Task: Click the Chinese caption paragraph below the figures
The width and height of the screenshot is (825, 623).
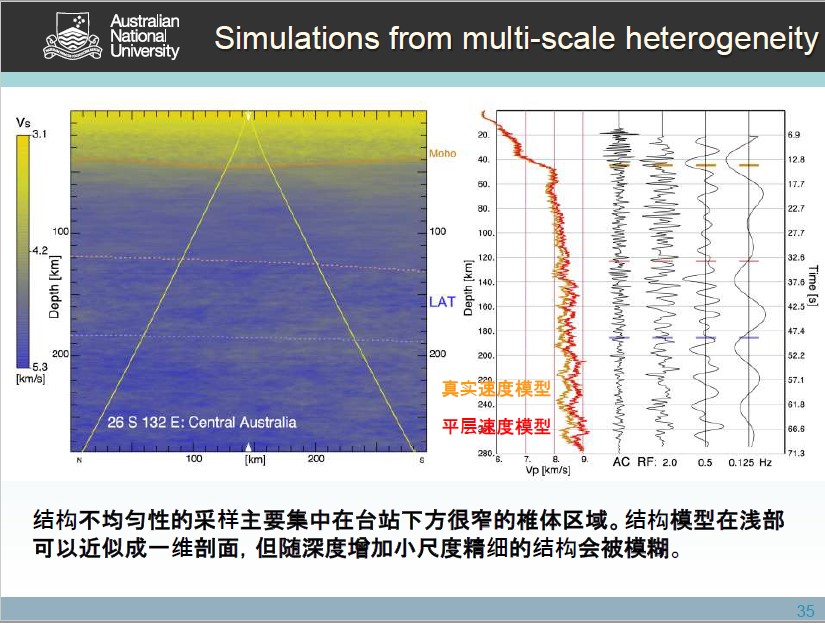Action: click(408, 535)
